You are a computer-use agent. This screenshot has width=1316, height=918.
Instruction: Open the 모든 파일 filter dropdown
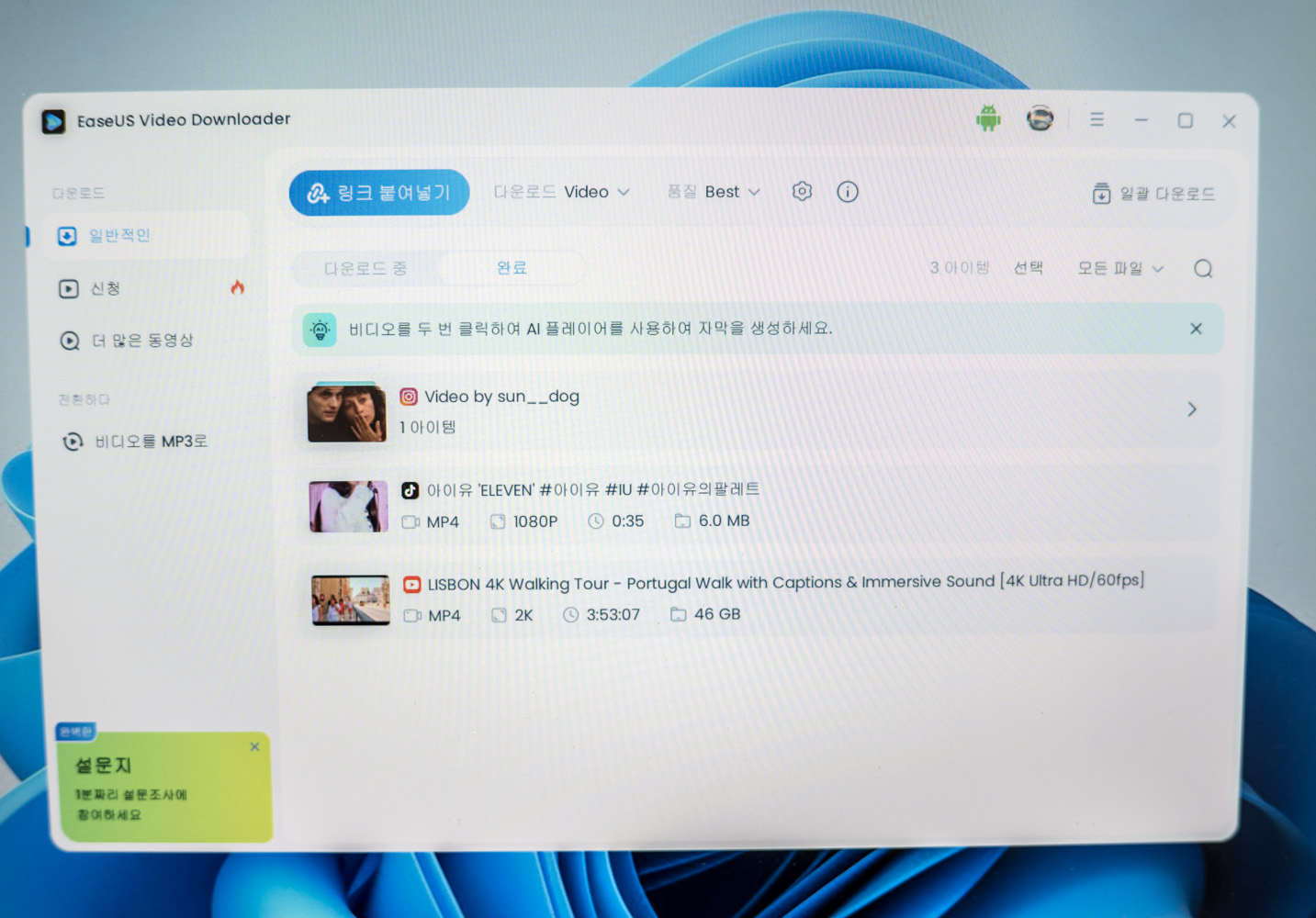(1120, 269)
